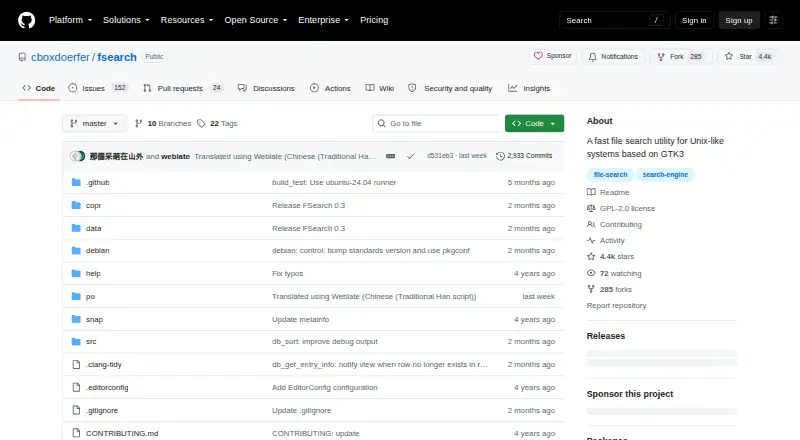Click the Sign up button
800x440 pixels.
[x=739, y=20]
